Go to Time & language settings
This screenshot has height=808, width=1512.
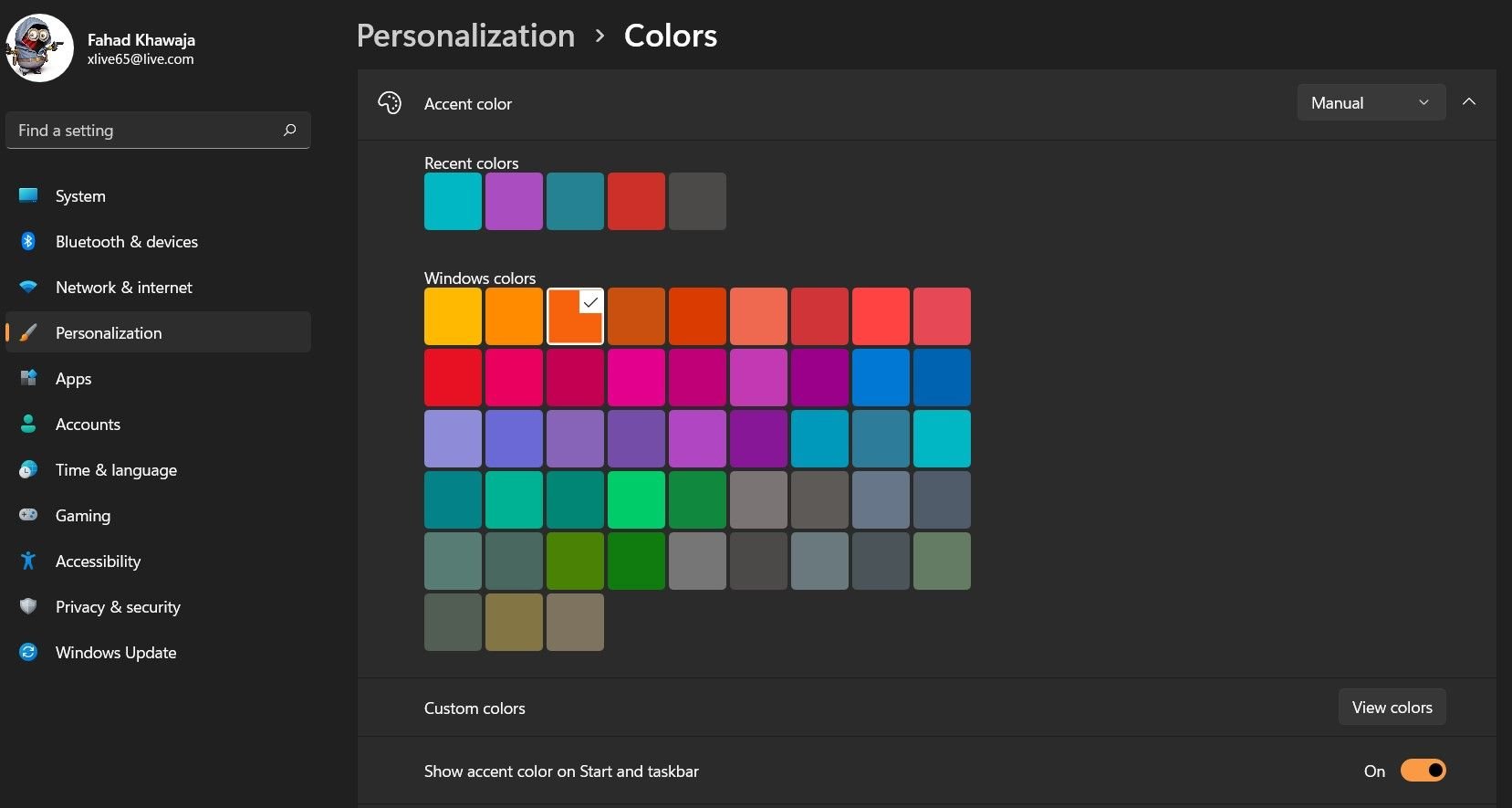tap(116, 469)
